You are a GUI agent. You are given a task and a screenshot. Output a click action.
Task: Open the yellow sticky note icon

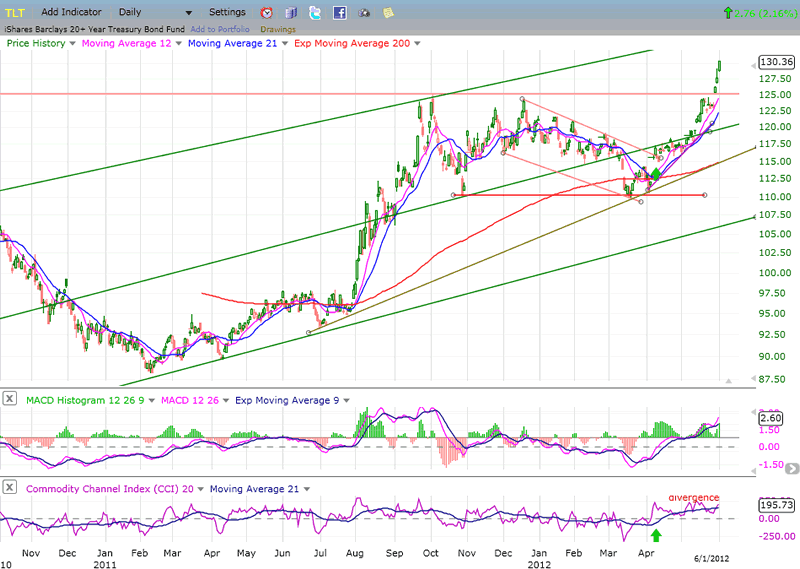(386, 13)
